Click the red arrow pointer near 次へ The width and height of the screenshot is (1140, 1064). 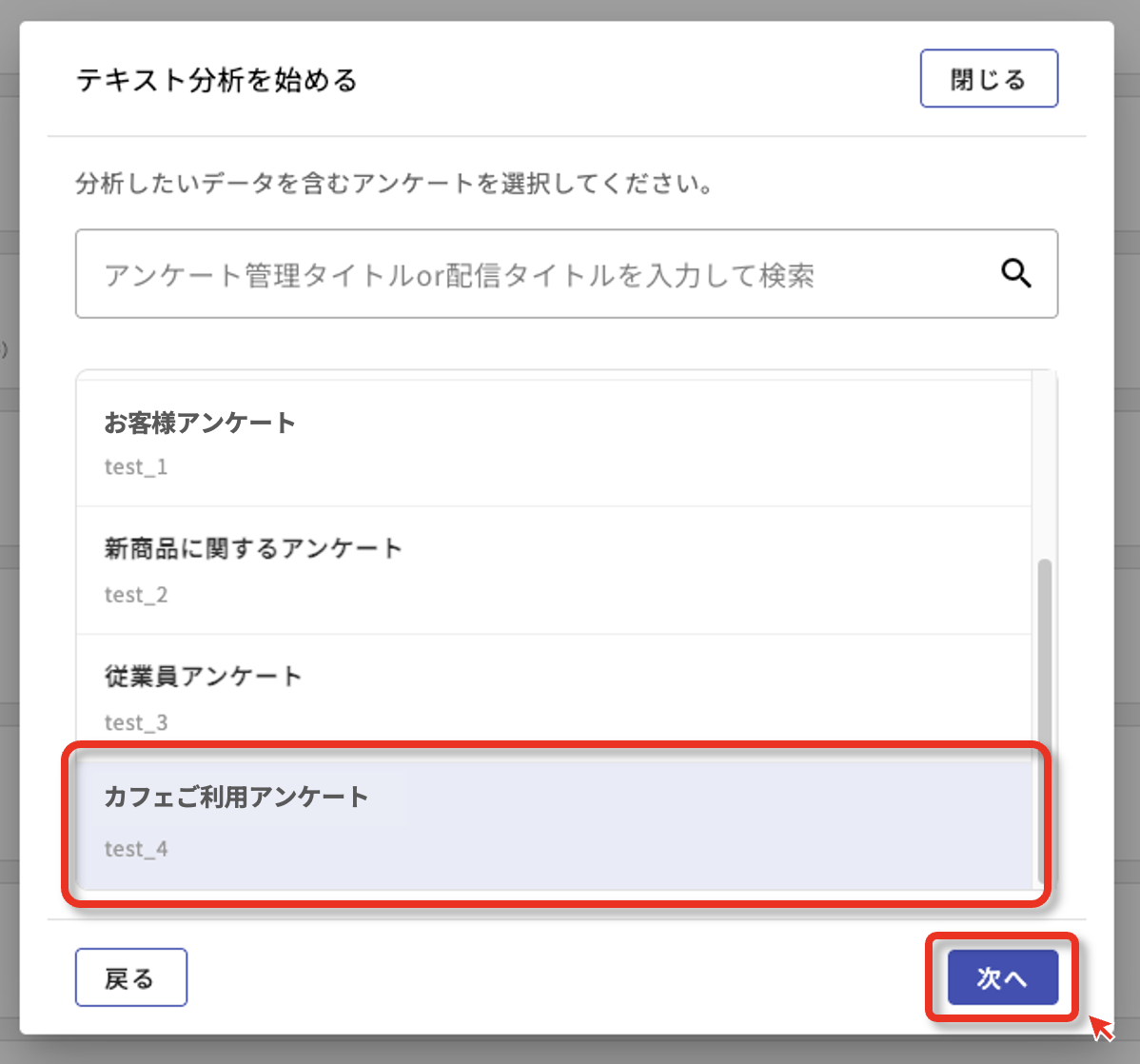[x=1101, y=1028]
